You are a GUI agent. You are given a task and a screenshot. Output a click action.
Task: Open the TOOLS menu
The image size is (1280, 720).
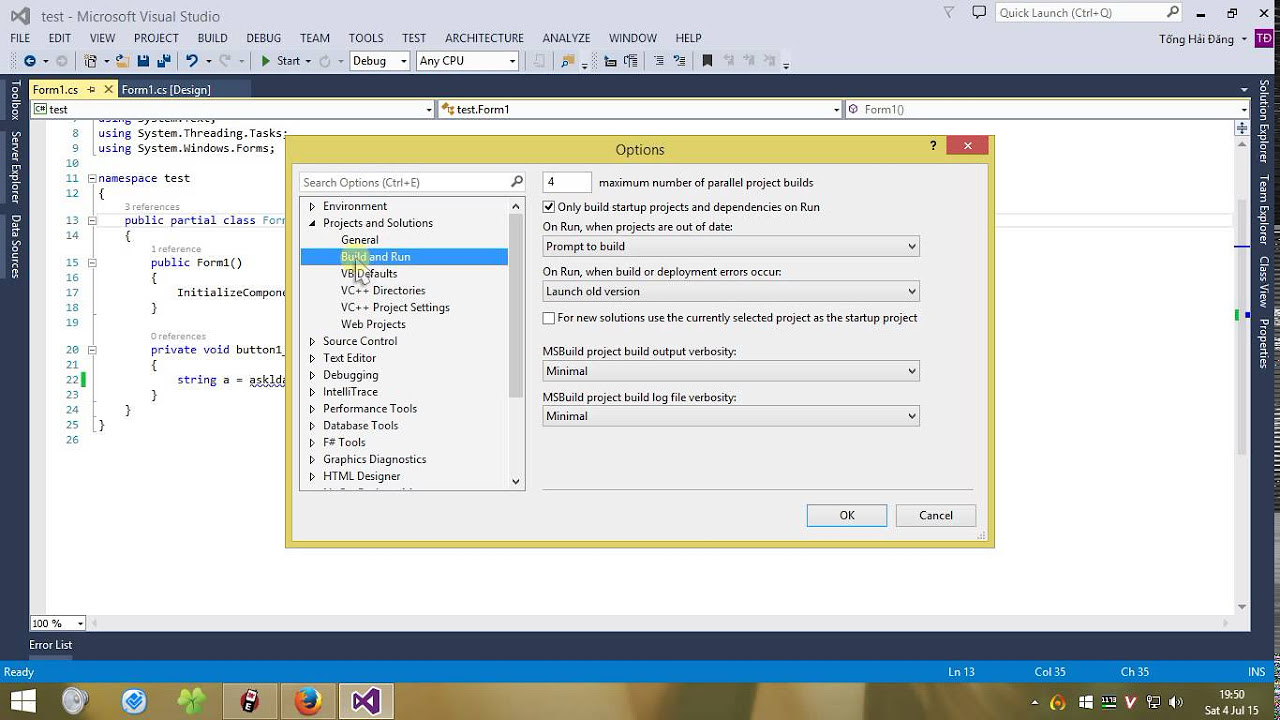[366, 38]
